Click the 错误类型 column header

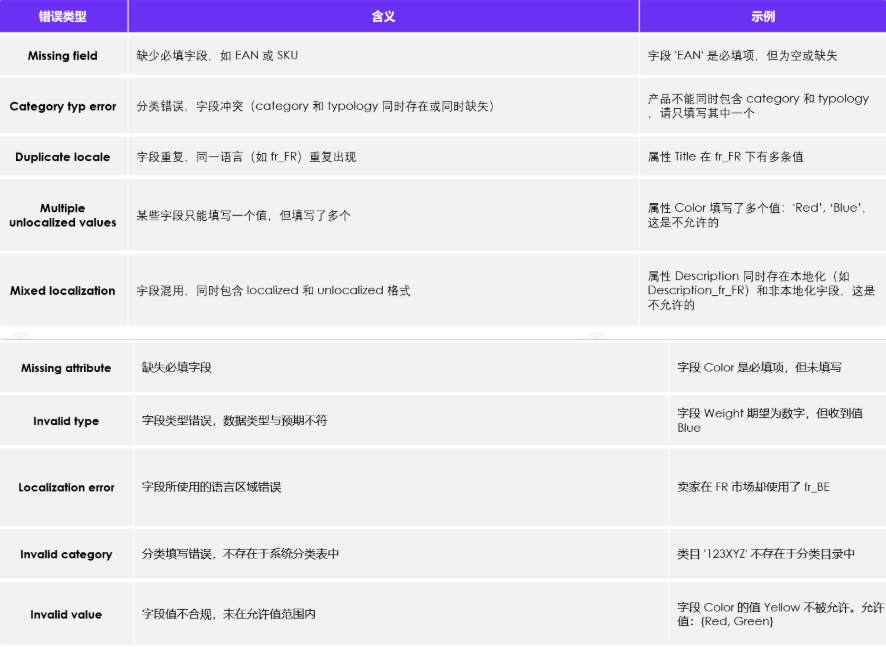(x=63, y=17)
